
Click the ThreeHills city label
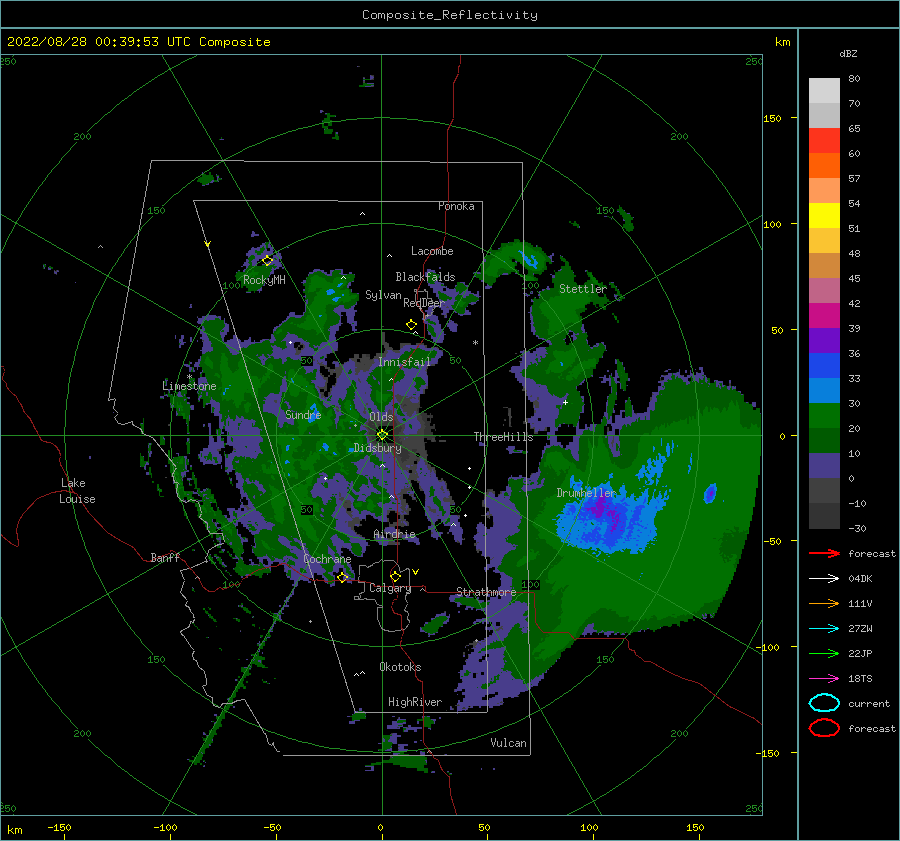503,437
